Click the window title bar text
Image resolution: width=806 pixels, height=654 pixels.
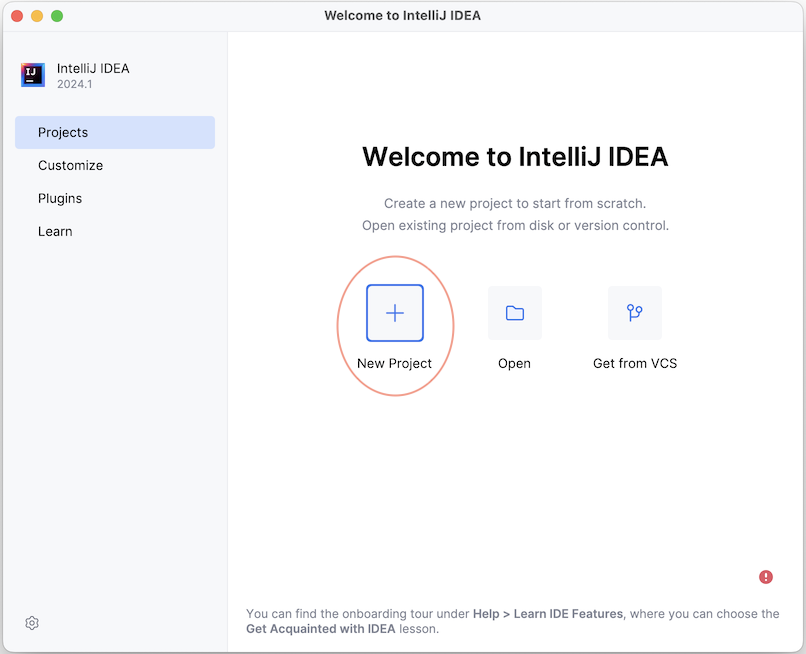pyautogui.click(x=402, y=15)
